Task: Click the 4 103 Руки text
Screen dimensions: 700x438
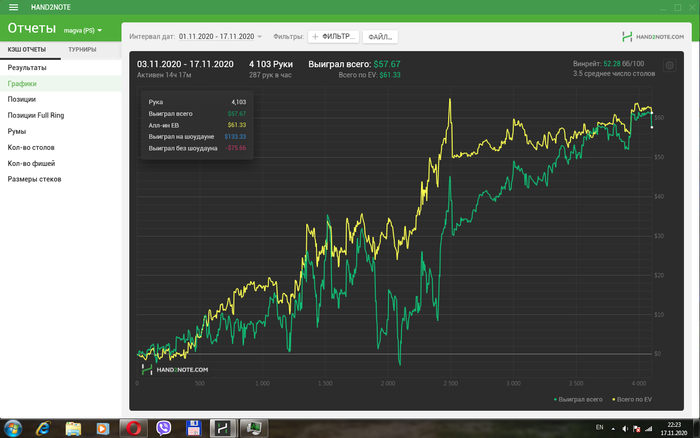Action: click(x=271, y=64)
